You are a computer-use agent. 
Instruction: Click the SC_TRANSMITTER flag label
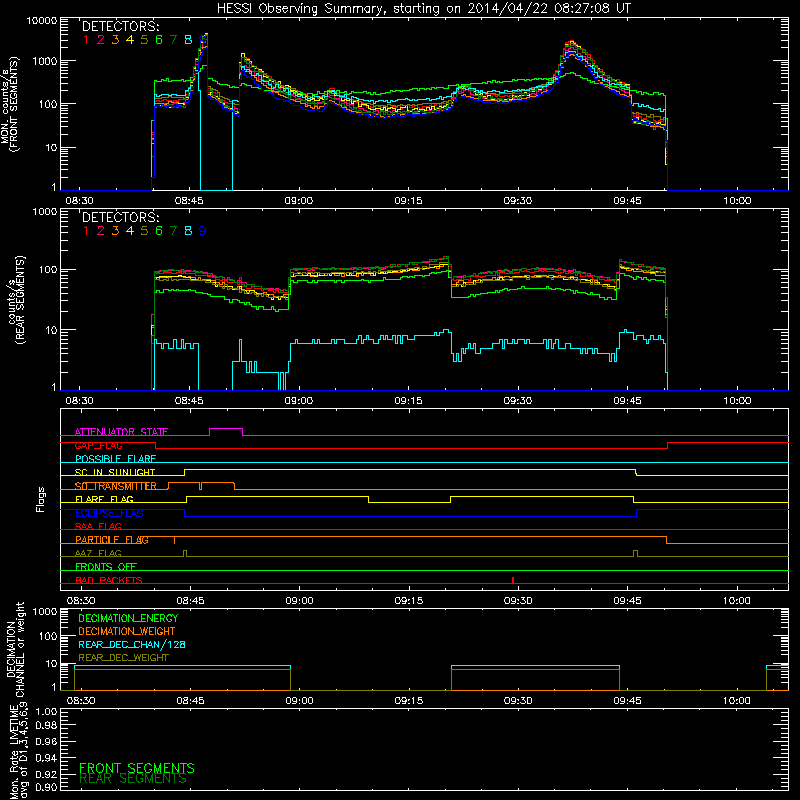(x=116, y=486)
